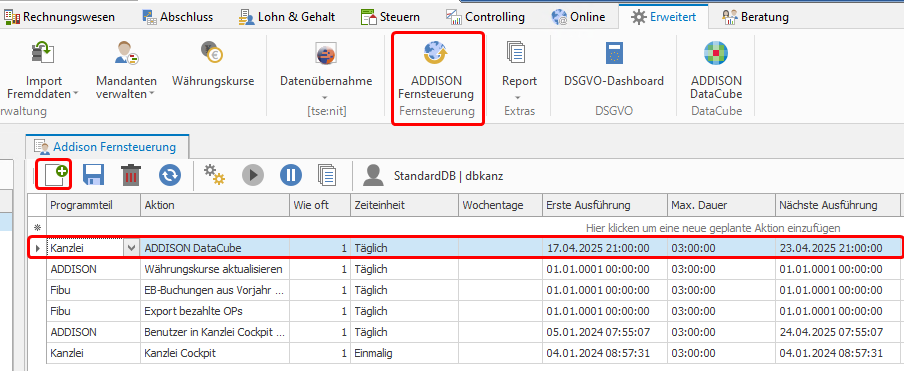Screen dimensions: 904x371
Task: Click first execution 17.04.2025 21:00:00
Action: (605, 248)
